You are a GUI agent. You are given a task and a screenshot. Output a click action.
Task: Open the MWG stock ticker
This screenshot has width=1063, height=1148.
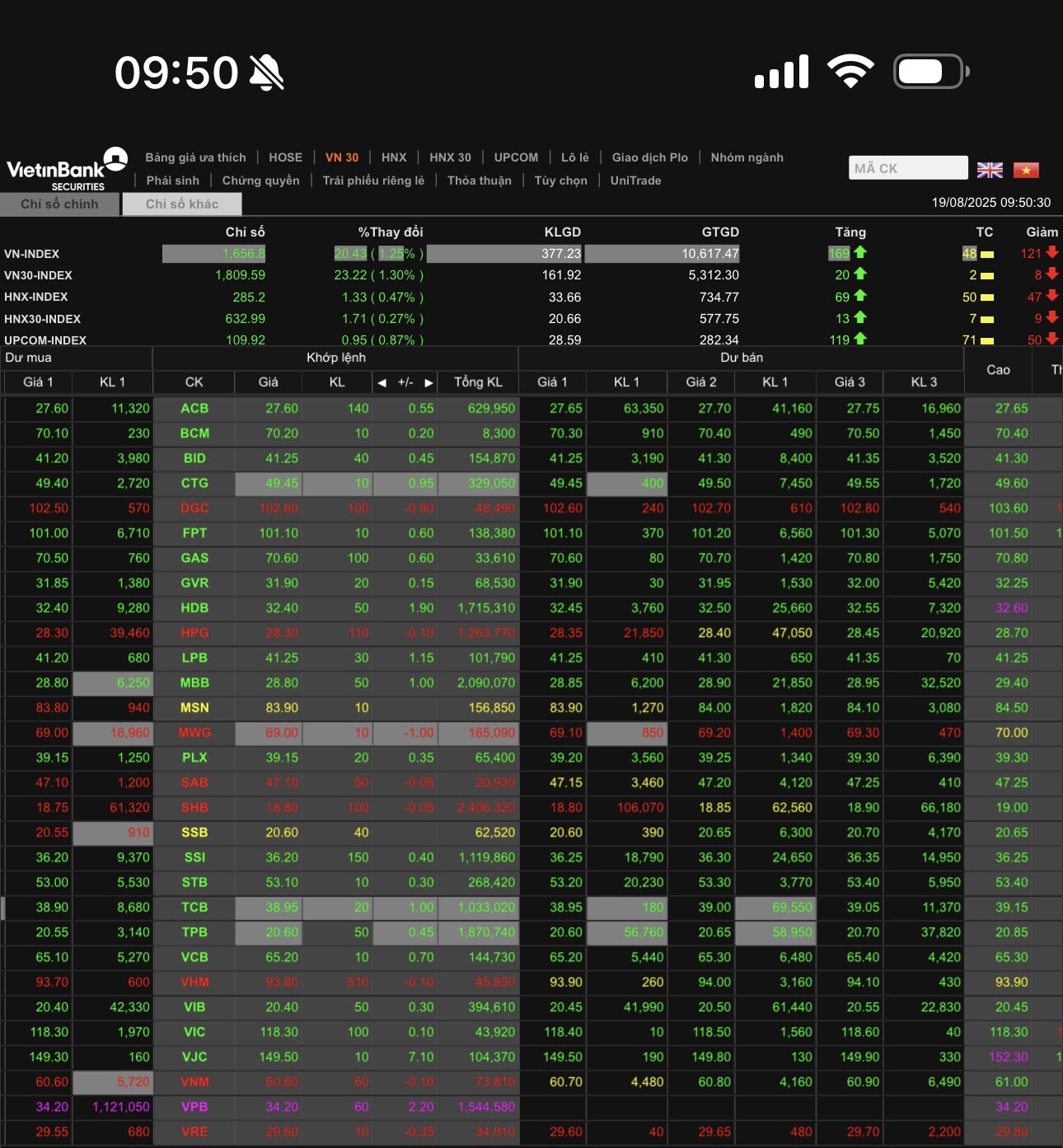click(194, 733)
